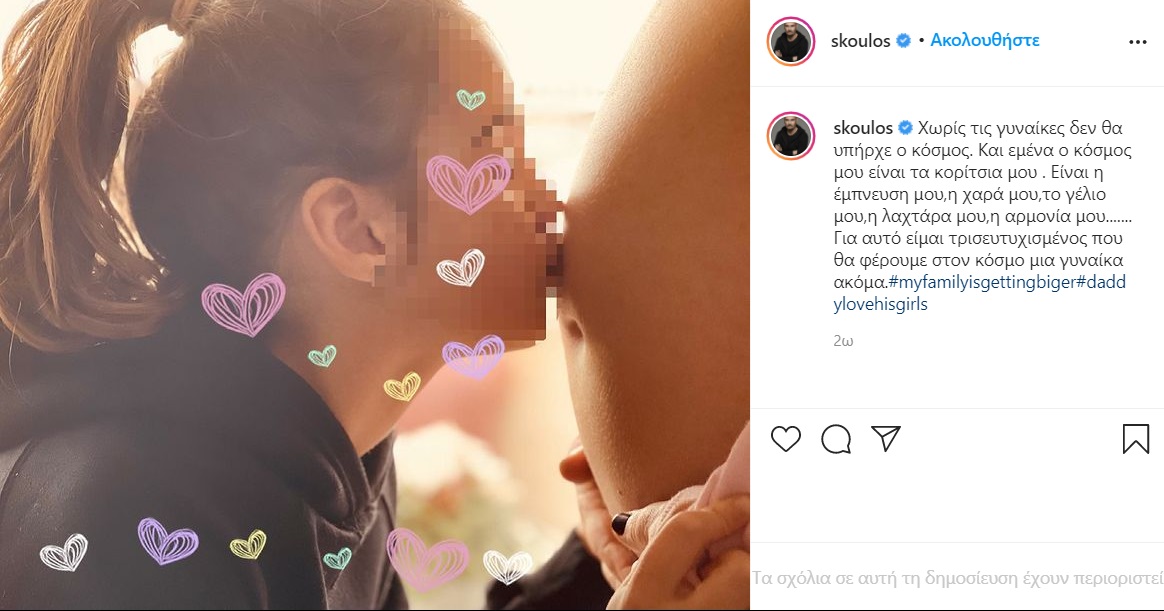Open the skoulos username in the caption
The width and height of the screenshot is (1164, 611).
click(x=863, y=128)
